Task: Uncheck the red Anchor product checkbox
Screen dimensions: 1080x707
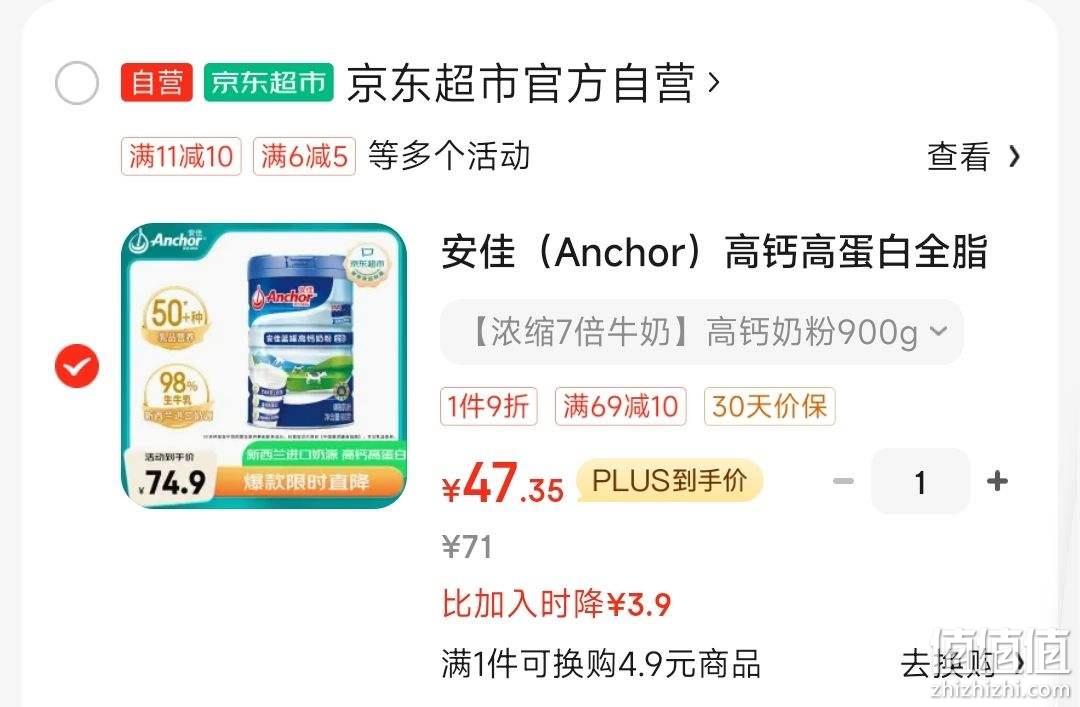Action: tap(76, 365)
